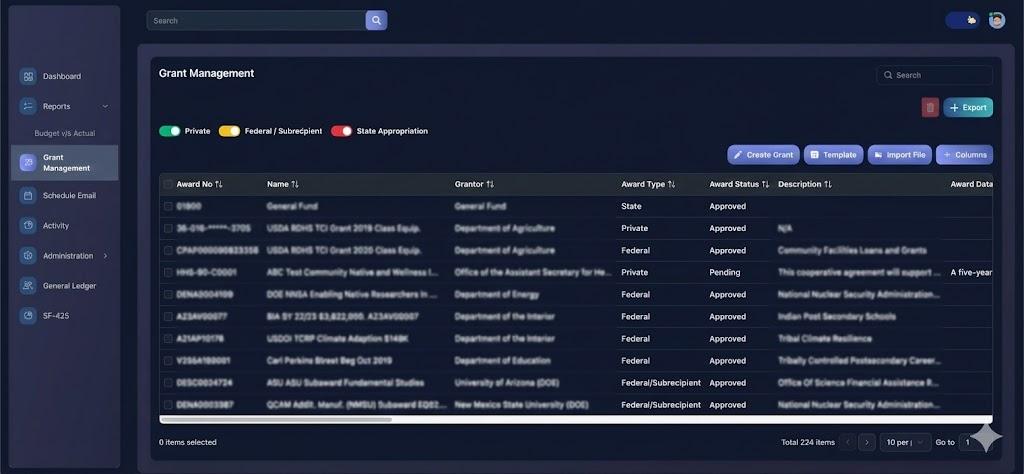Click the General Ledger icon

coord(28,285)
